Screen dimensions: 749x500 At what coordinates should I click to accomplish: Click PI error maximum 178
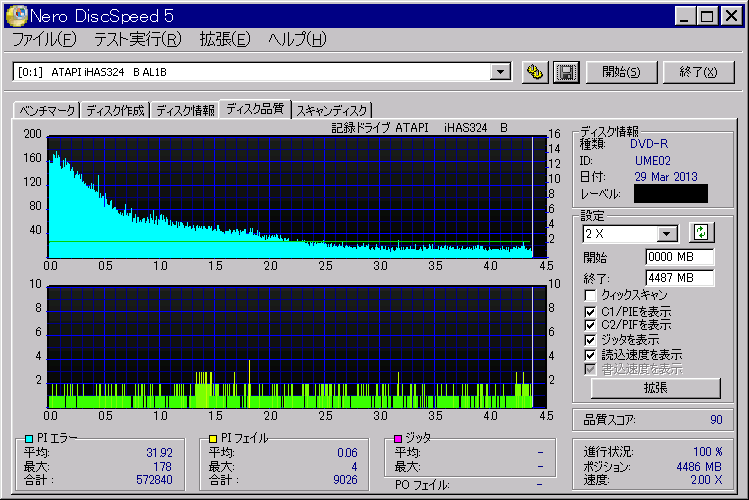tap(162, 467)
